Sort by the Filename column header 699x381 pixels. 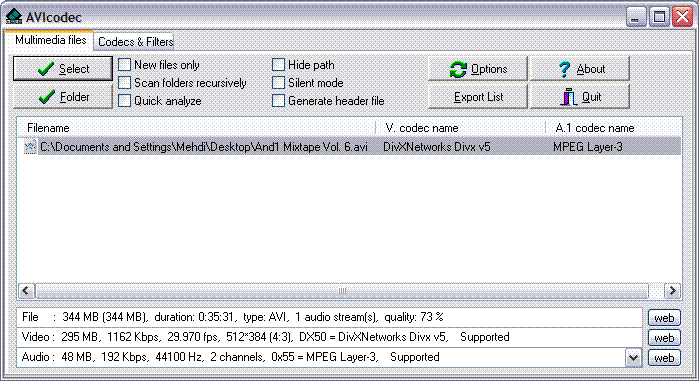click(197, 128)
